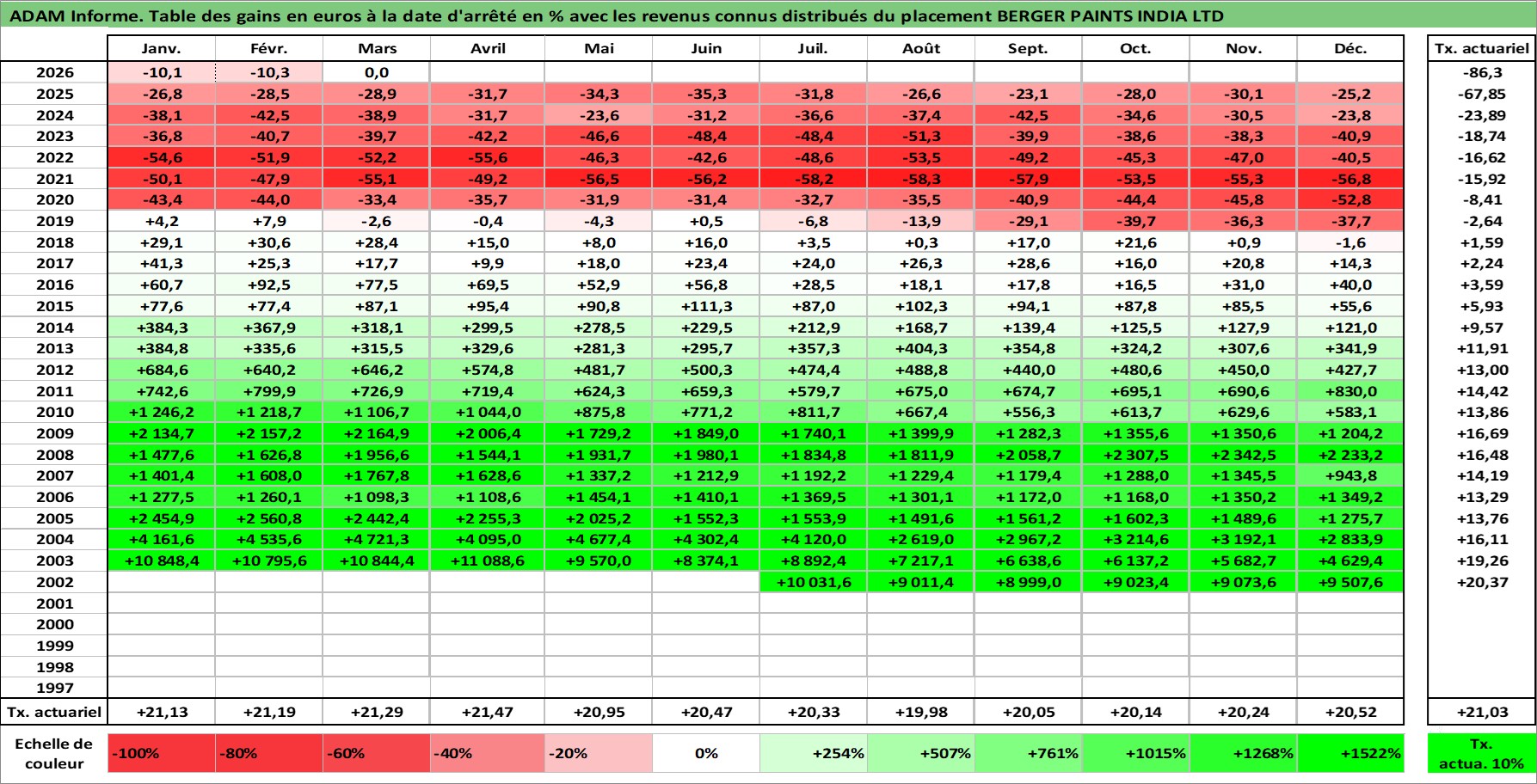Click the Août column header
This screenshot has height=784, width=1537.
pyautogui.click(x=920, y=48)
